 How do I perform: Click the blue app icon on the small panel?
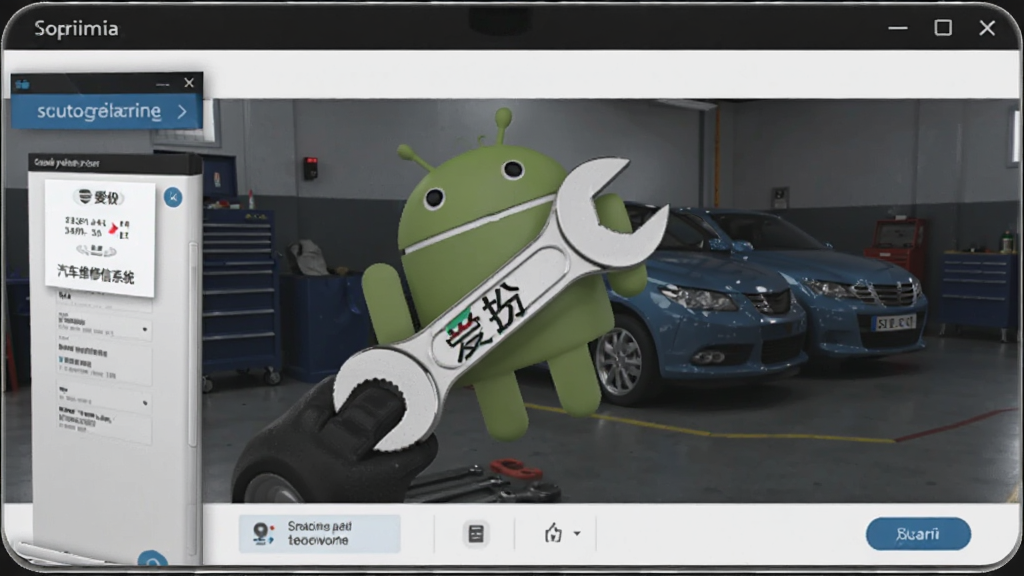pos(23,84)
